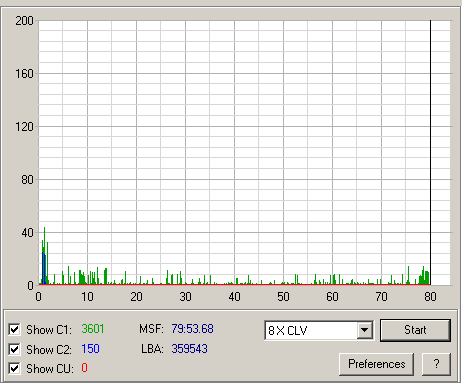Open the speed dropdown arrow
Viewport: 462px width, 384px height.
(x=365, y=330)
